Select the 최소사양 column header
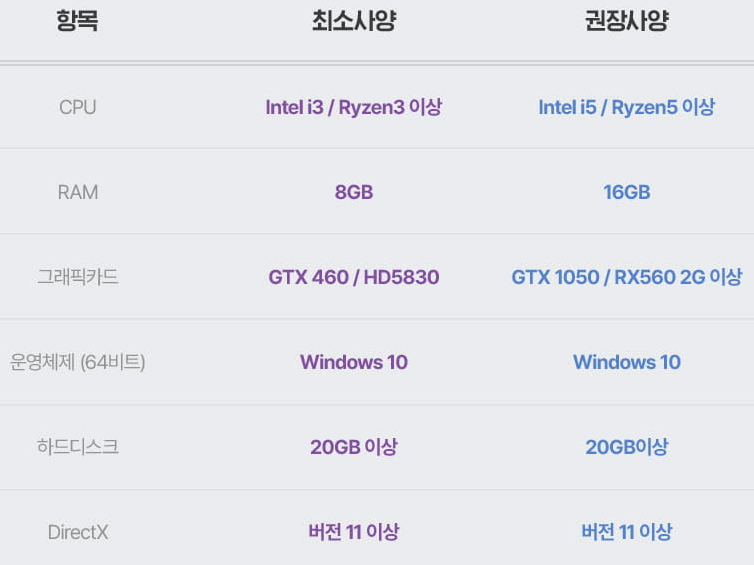The width and height of the screenshot is (754, 565). (x=354, y=21)
